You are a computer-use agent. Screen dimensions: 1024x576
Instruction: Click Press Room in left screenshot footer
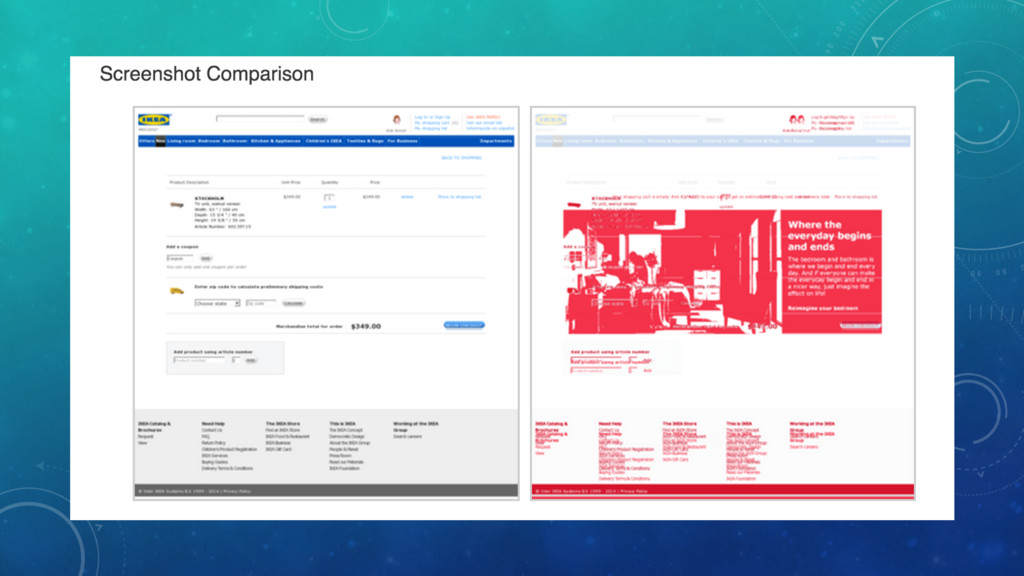(x=340, y=456)
